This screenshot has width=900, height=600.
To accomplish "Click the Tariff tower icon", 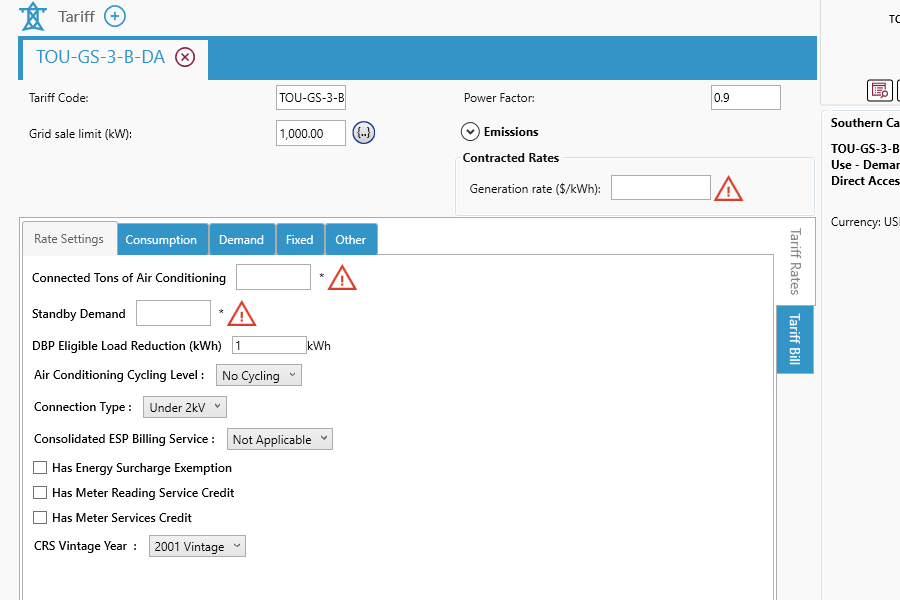I will (33, 17).
